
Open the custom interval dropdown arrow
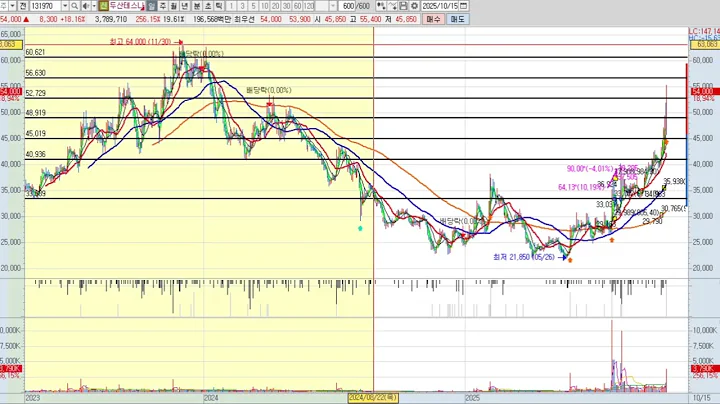tap(333, 6)
